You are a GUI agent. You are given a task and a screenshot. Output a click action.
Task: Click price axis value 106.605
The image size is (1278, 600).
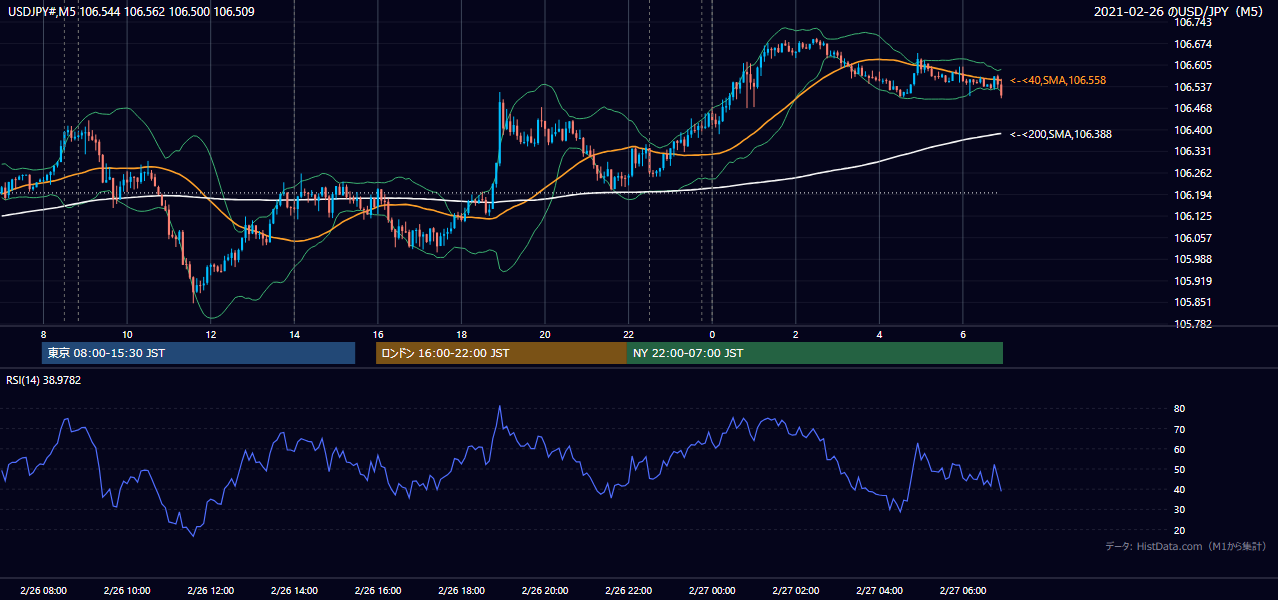1193,65
